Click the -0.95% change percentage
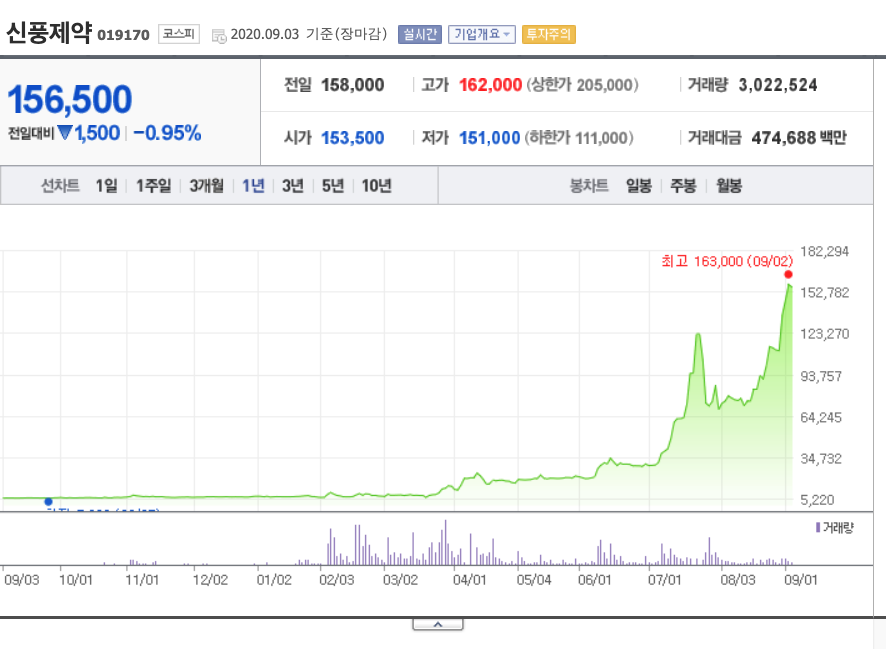 [x=167, y=133]
